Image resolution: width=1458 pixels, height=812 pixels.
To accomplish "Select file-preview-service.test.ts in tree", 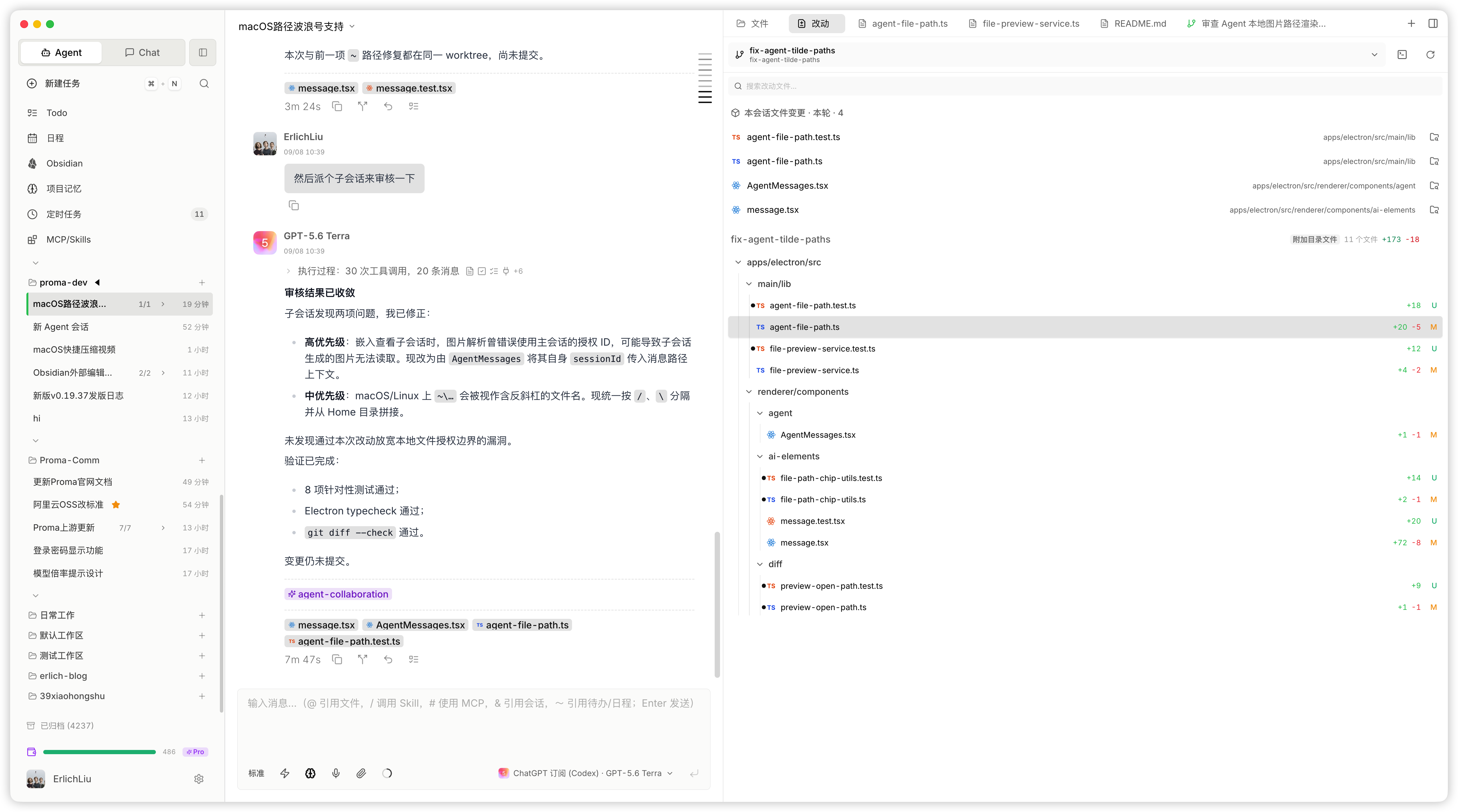I will click(x=1085, y=348).
